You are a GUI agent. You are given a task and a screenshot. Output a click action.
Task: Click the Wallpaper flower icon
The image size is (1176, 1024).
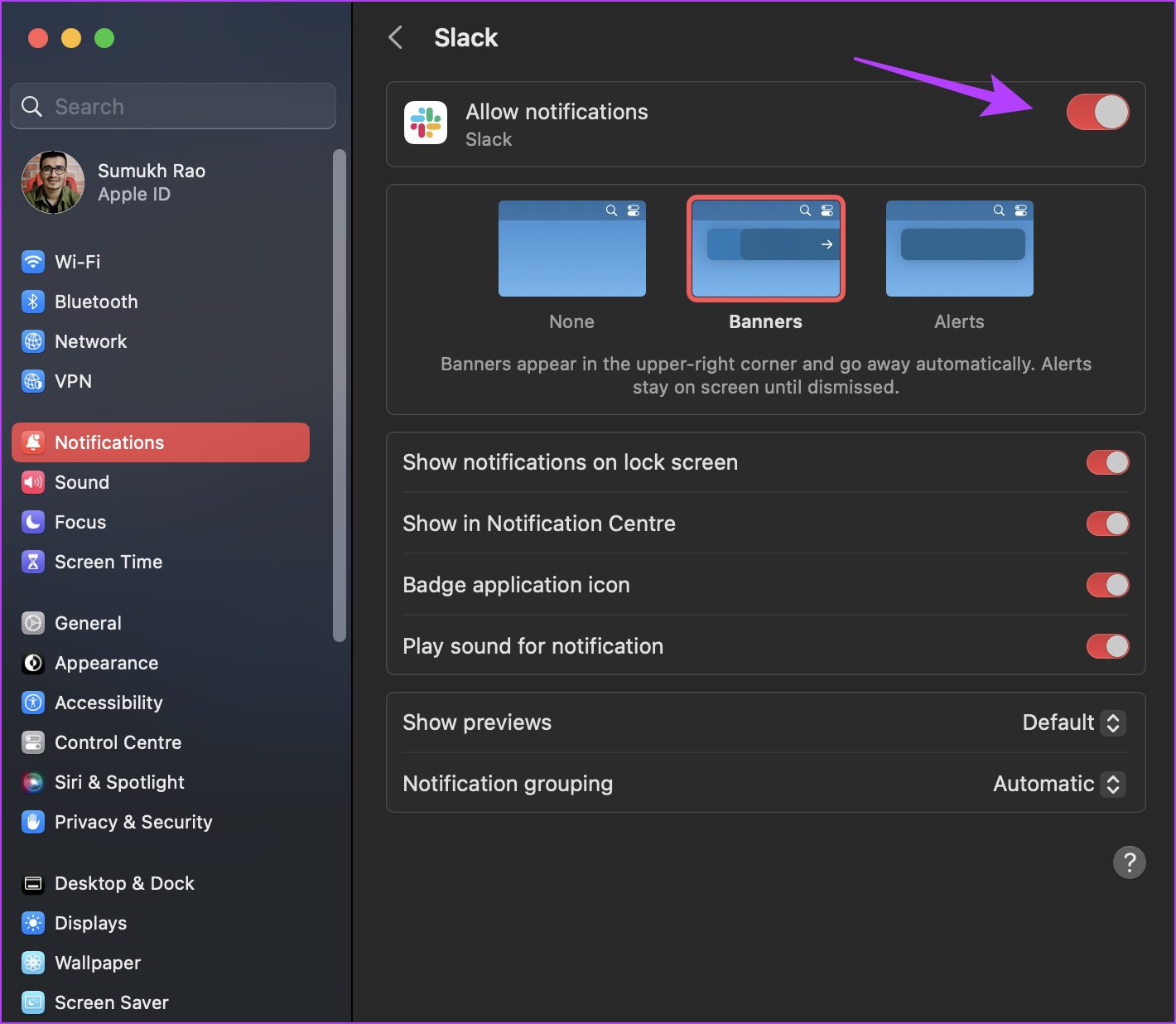click(33, 963)
